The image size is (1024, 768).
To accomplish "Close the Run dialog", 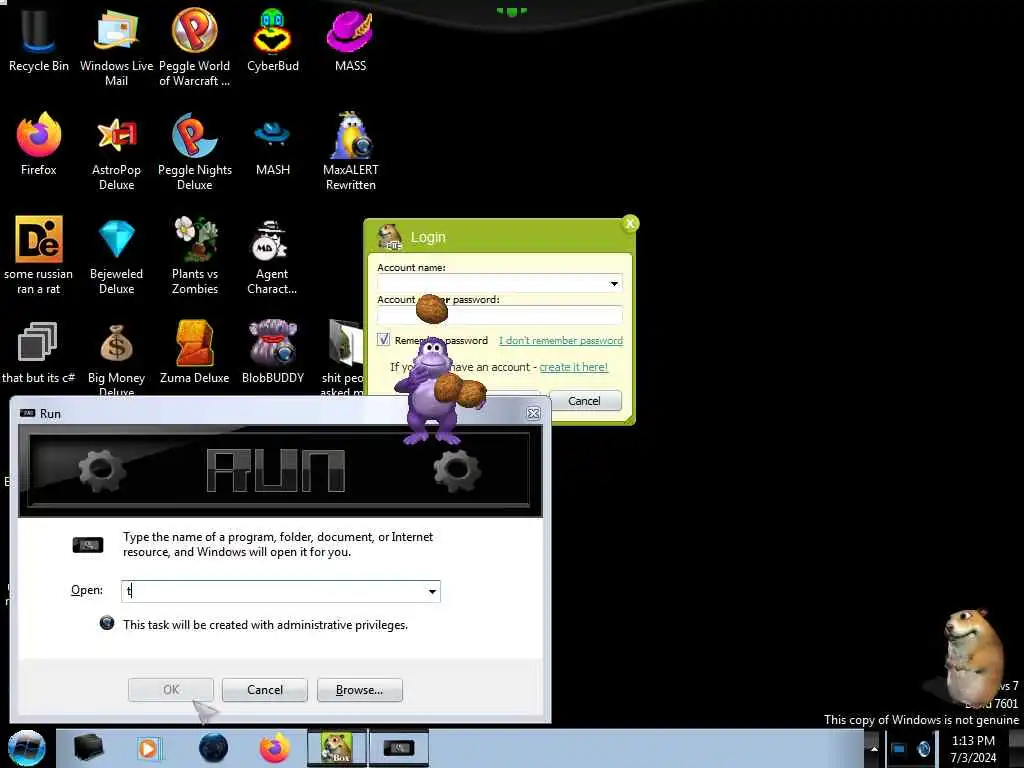I will [x=534, y=413].
